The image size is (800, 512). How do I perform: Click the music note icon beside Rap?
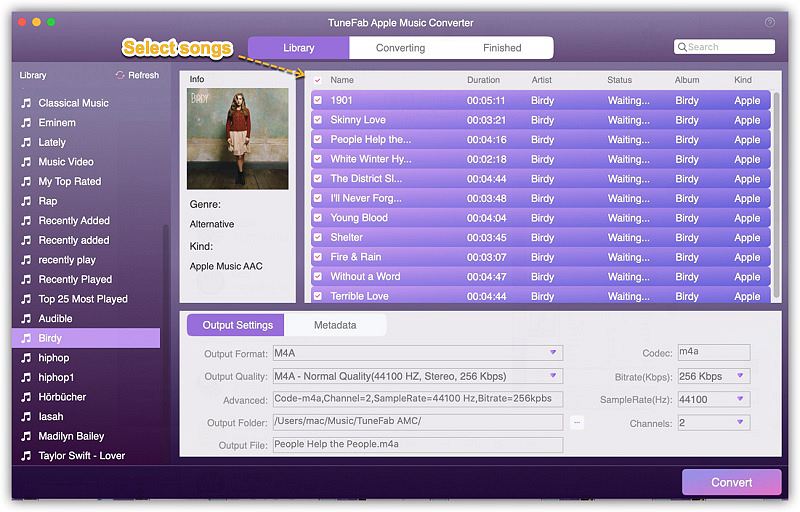click(26, 201)
